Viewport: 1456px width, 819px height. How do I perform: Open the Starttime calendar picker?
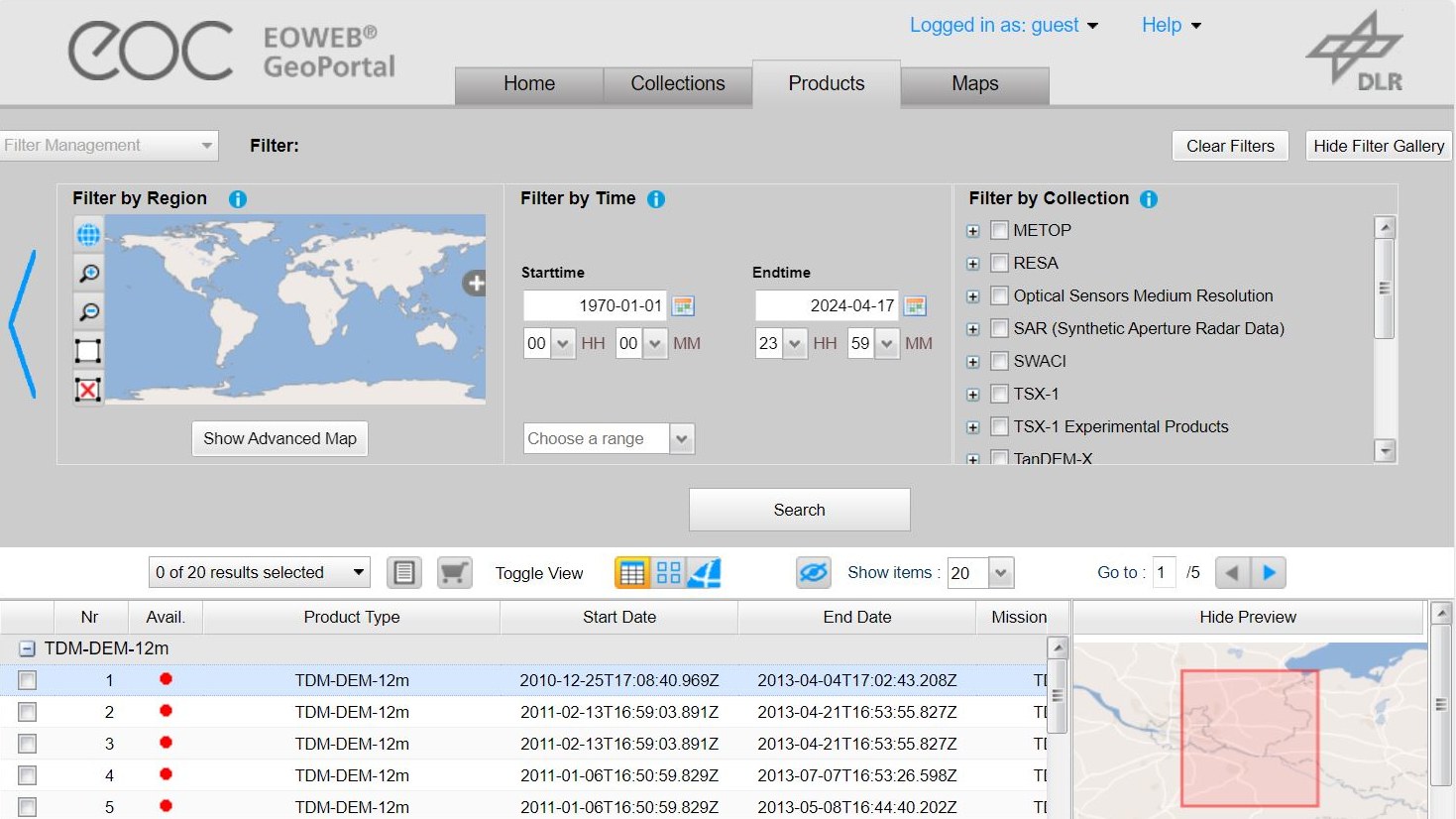point(683,305)
